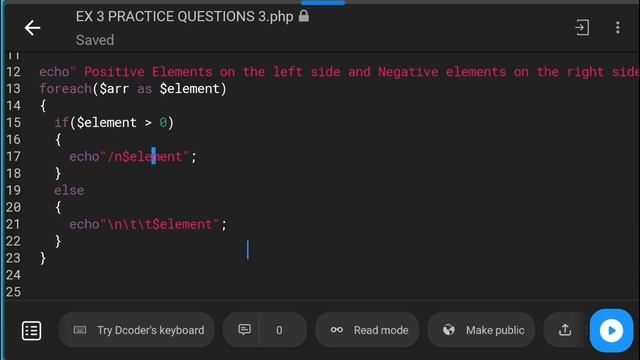This screenshot has width=640, height=360.
Task: Open the input panel icon near the top right
Action: click(582, 28)
